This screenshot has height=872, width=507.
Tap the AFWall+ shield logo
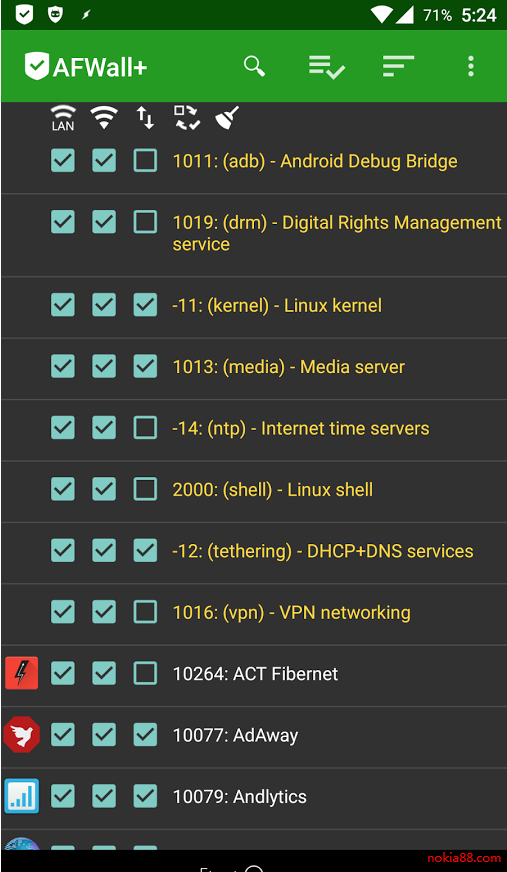click(37, 66)
